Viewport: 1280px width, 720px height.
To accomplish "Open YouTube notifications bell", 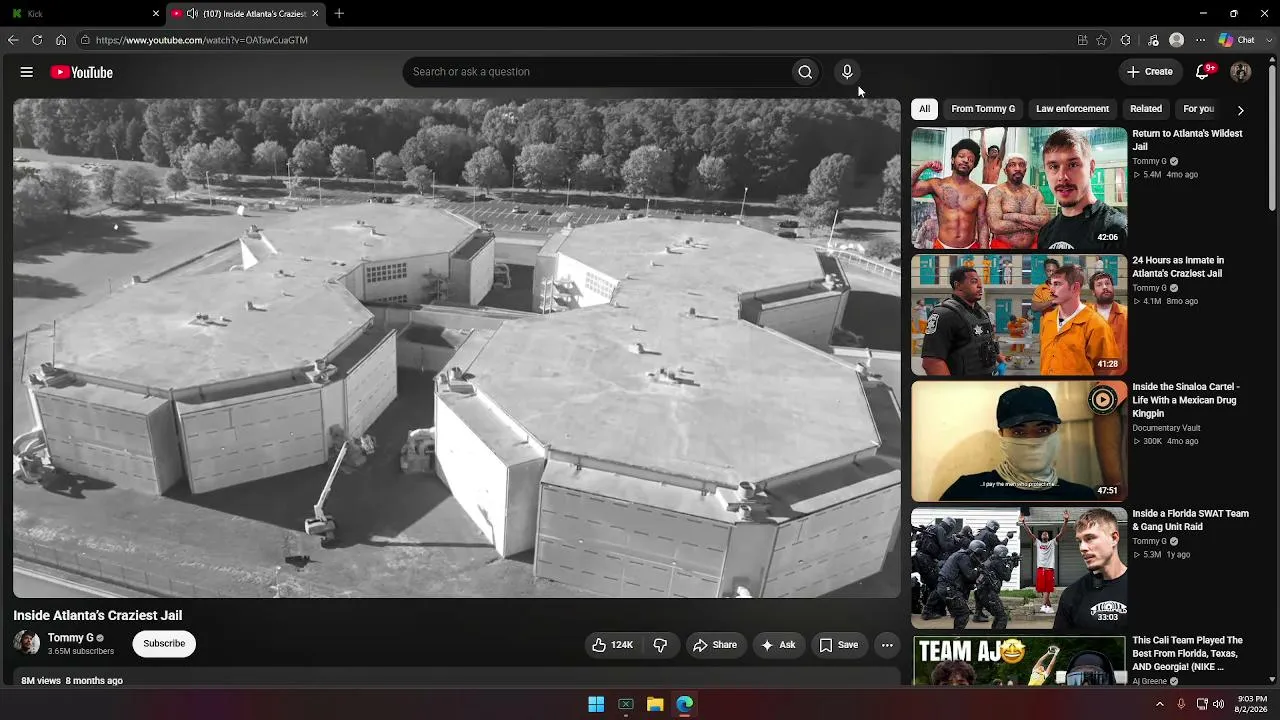I will (x=1204, y=72).
